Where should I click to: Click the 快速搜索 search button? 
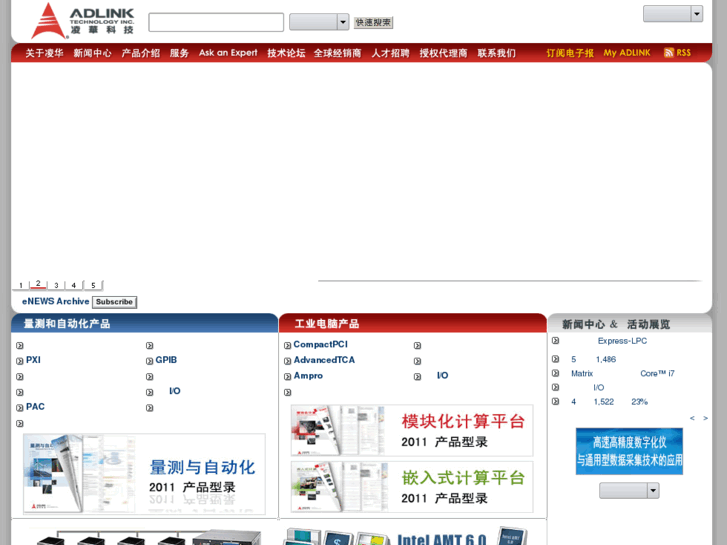point(373,22)
